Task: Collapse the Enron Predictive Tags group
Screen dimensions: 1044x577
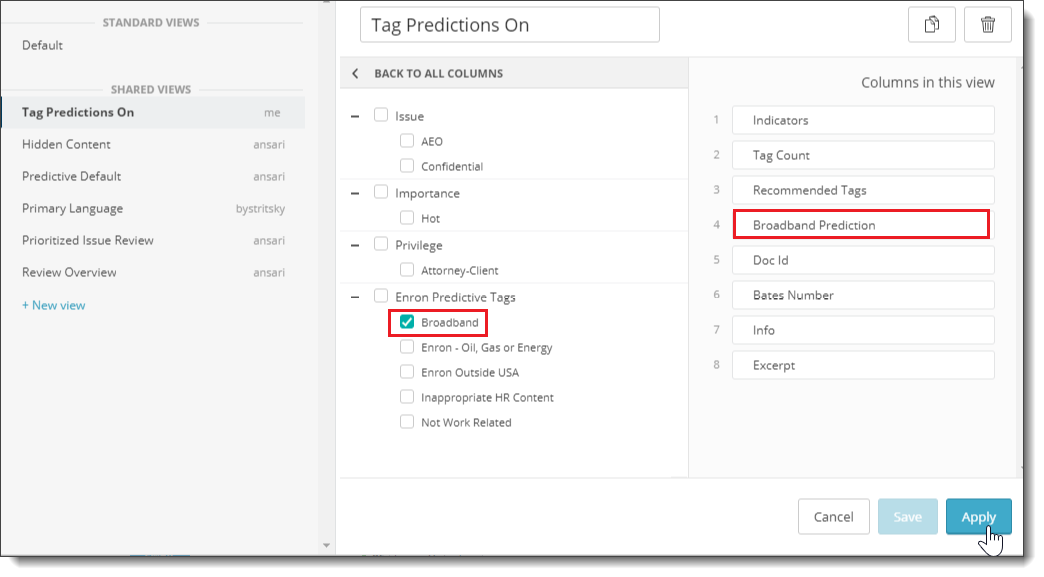Action: [x=355, y=297]
